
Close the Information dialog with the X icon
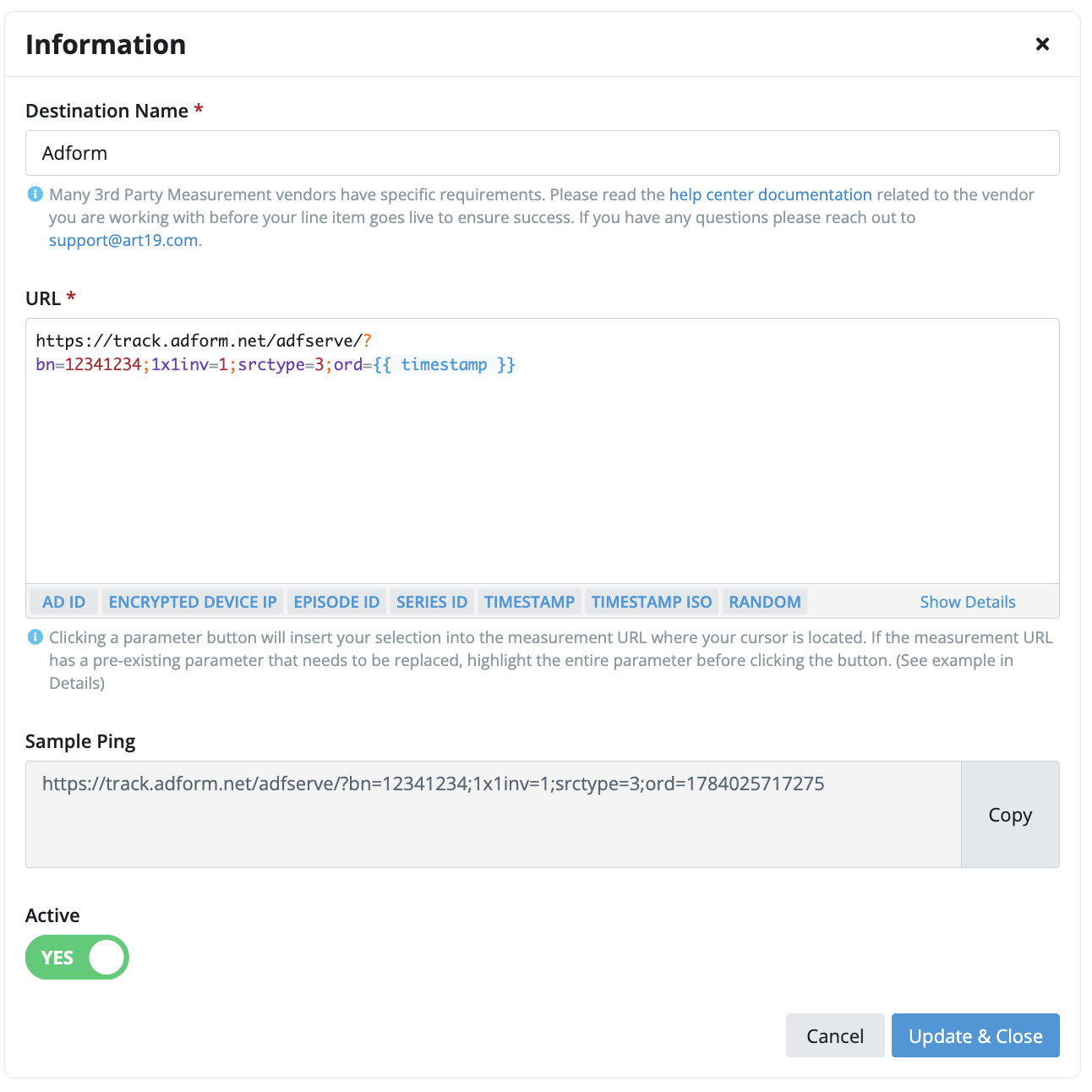pyautogui.click(x=1042, y=44)
